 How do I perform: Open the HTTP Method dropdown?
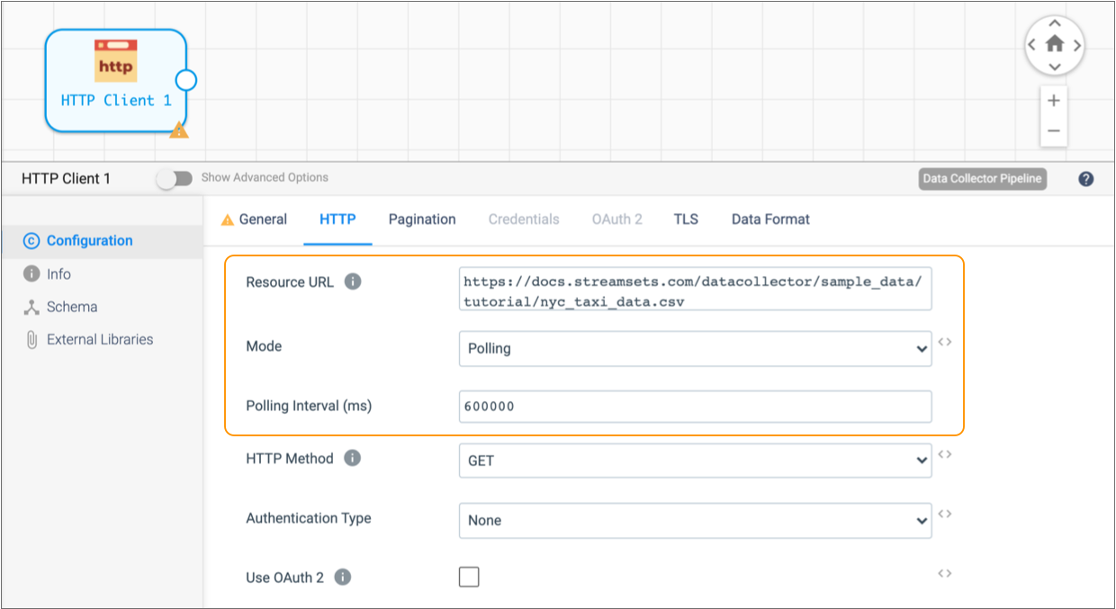tap(695, 461)
